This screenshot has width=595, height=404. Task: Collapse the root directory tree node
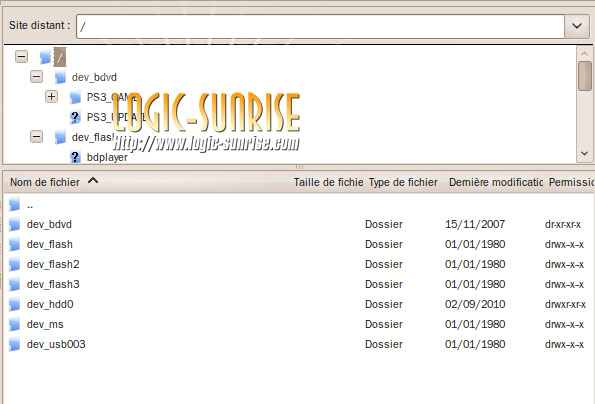(21, 57)
